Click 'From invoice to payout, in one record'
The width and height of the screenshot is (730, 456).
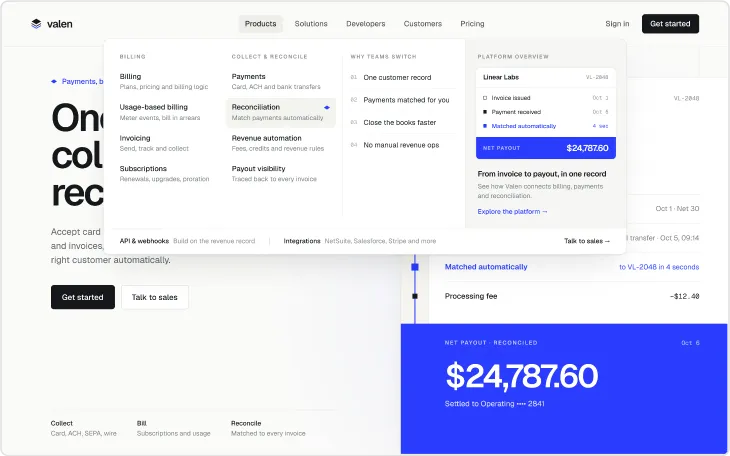click(x=541, y=174)
